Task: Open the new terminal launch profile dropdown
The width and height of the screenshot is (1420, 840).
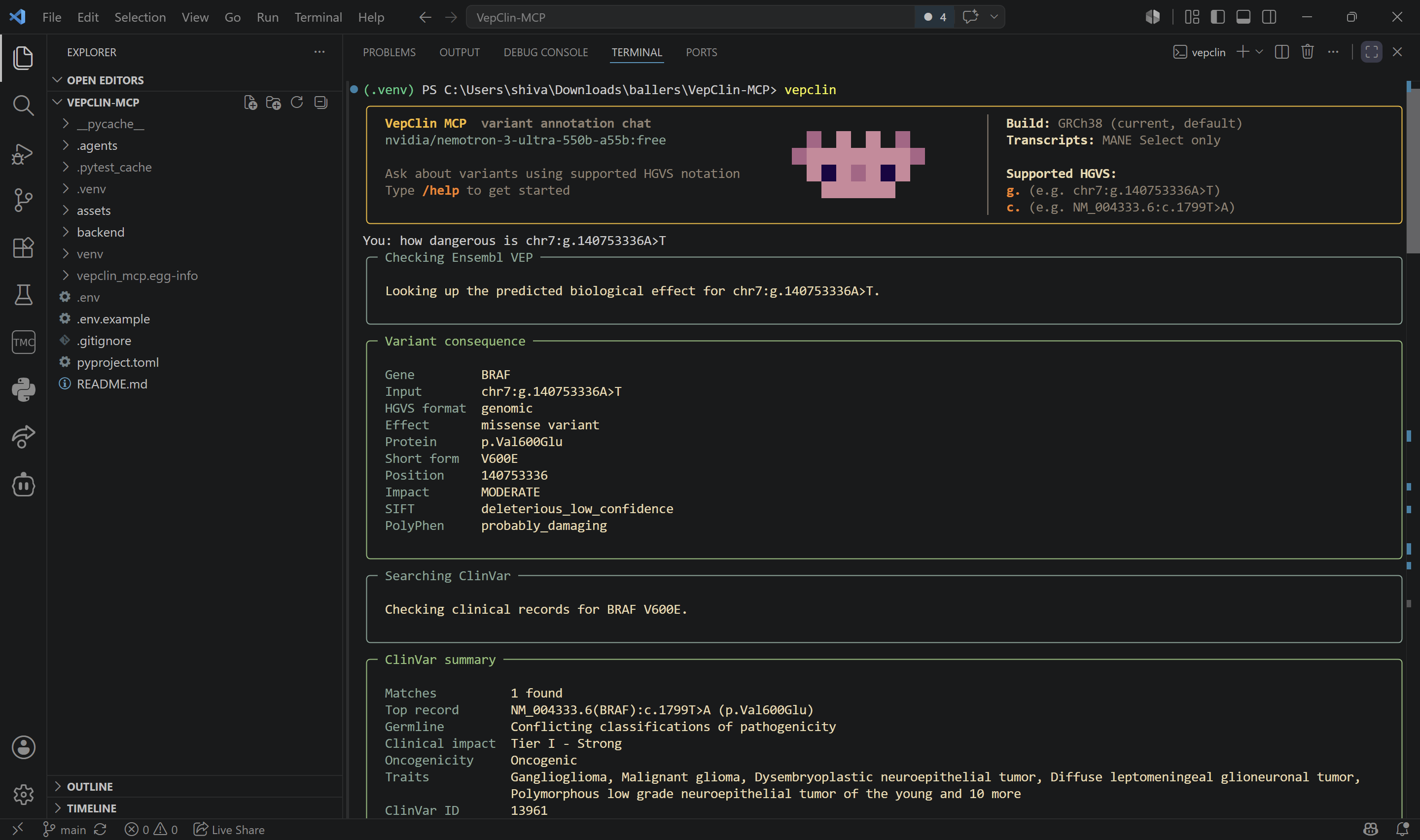Action: [1259, 52]
